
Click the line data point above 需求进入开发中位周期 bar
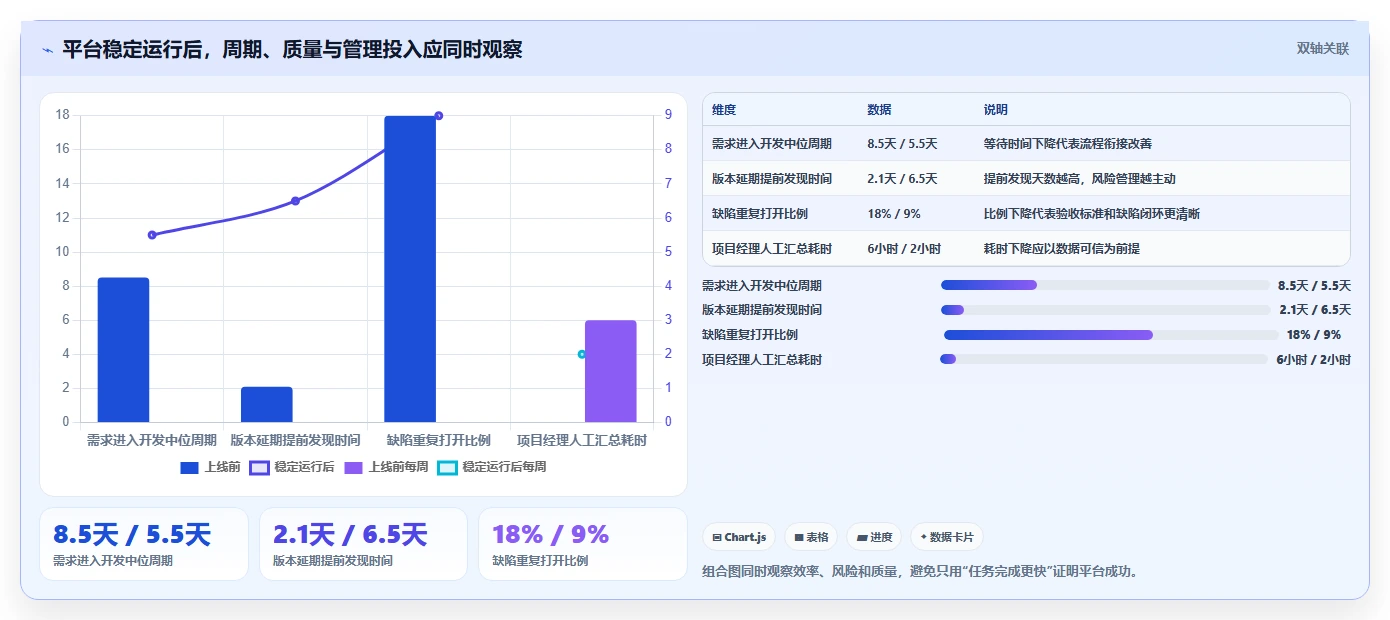coord(152,235)
